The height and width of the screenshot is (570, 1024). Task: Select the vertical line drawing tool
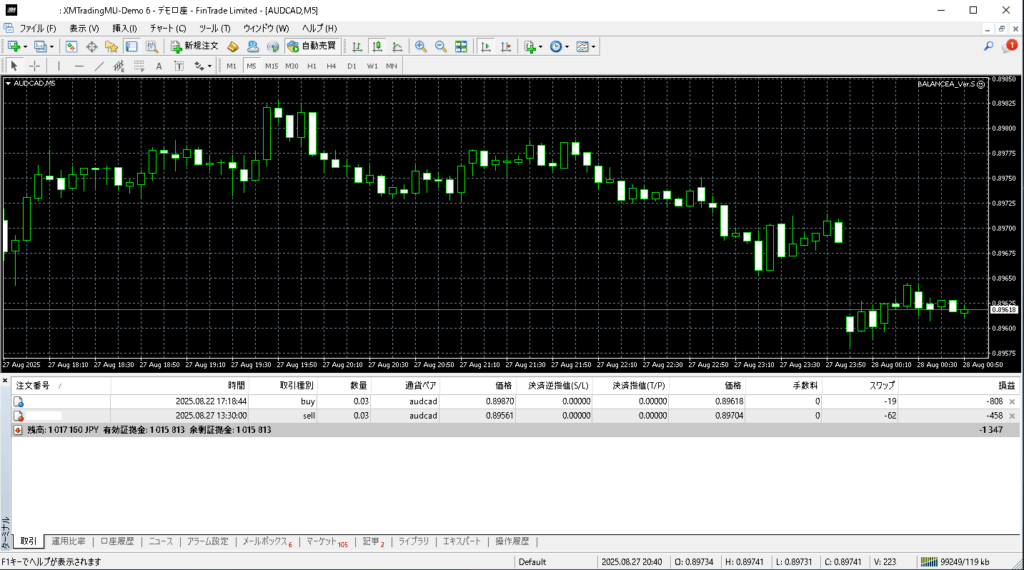59,66
